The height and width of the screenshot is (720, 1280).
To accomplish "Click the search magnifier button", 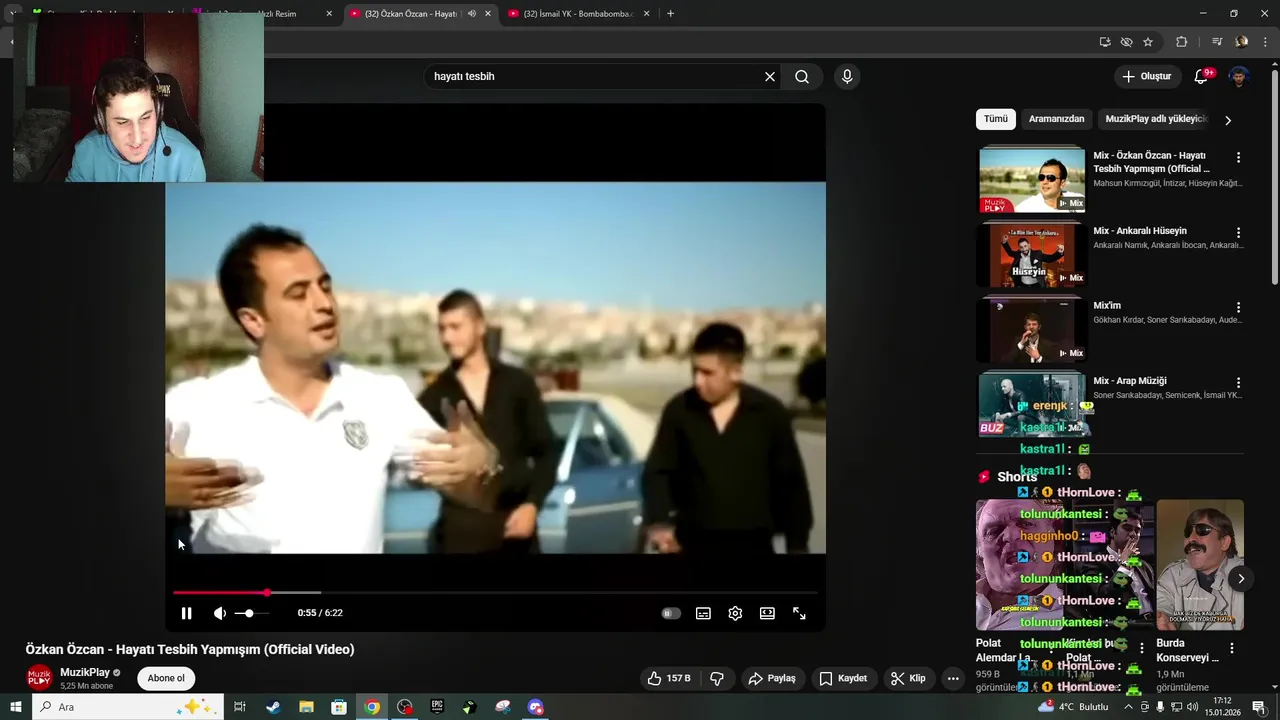I will click(x=802, y=76).
